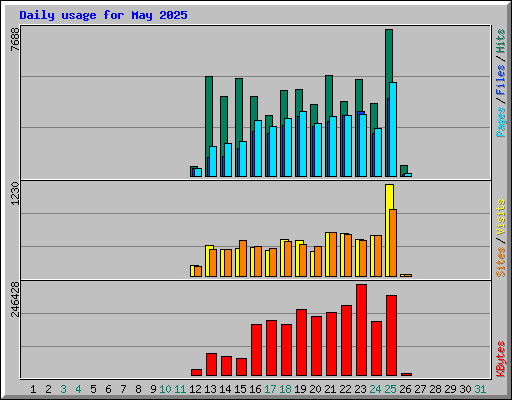512x400 pixels.
Task: Click green day label 31
Action: coord(480,389)
